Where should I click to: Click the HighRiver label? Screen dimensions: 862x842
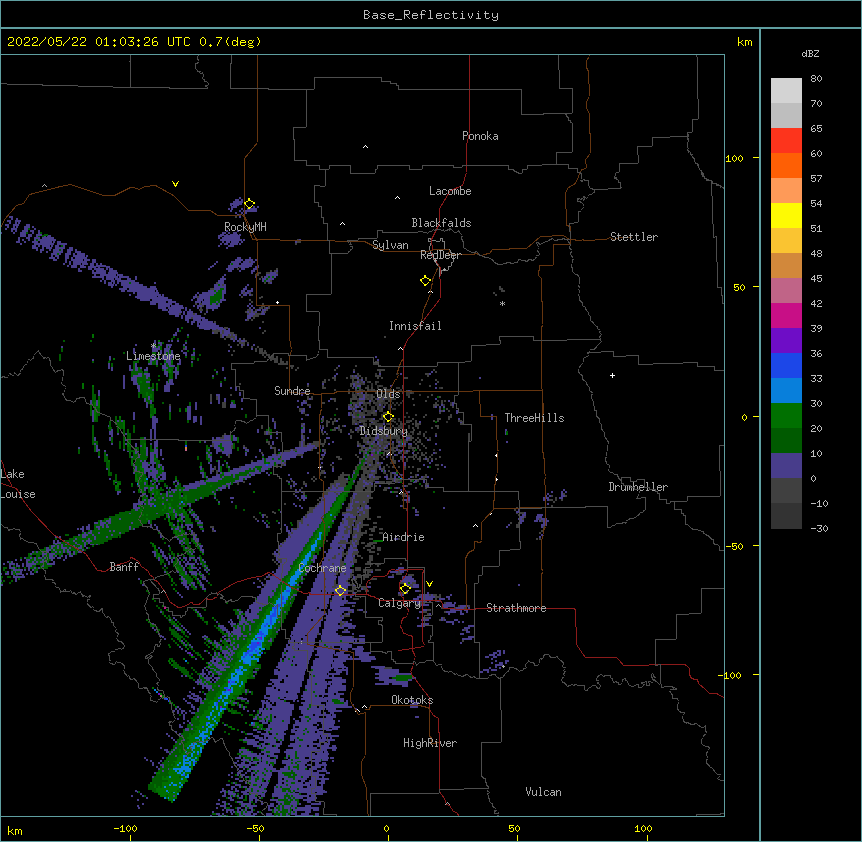point(430,743)
